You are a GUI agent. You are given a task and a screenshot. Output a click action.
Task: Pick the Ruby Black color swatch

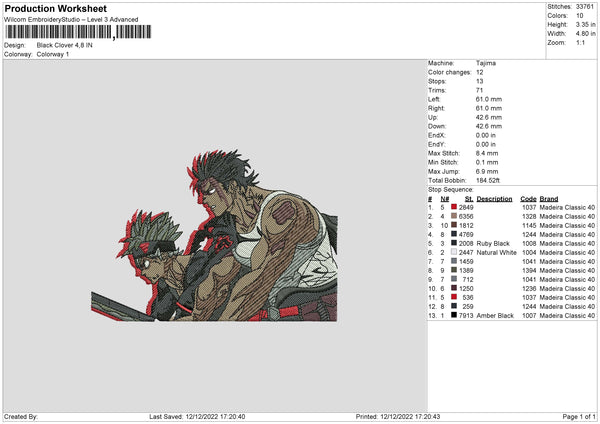pos(454,243)
